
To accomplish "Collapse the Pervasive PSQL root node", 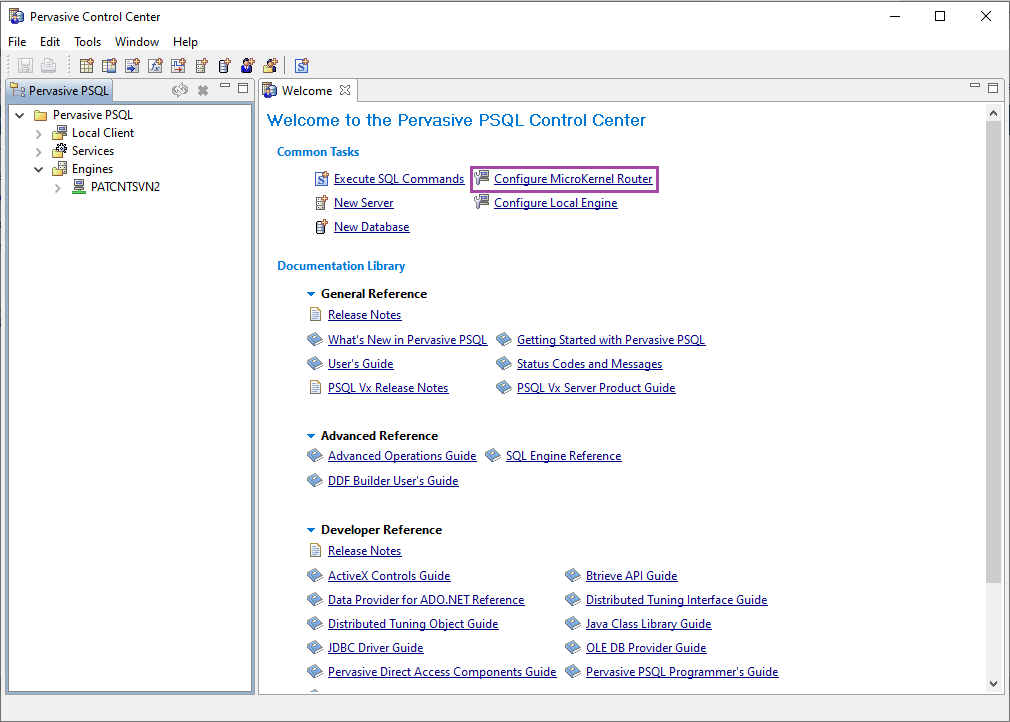I will tap(20, 115).
